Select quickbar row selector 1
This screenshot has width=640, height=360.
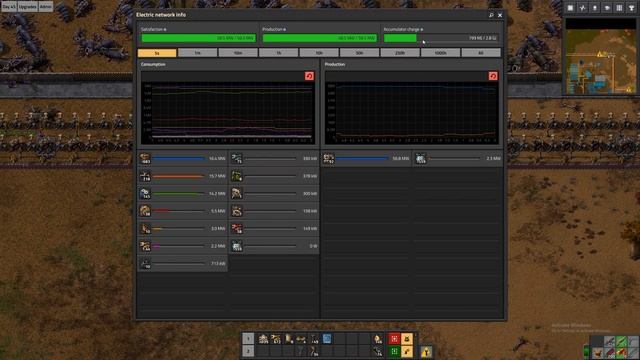[x=248, y=338]
